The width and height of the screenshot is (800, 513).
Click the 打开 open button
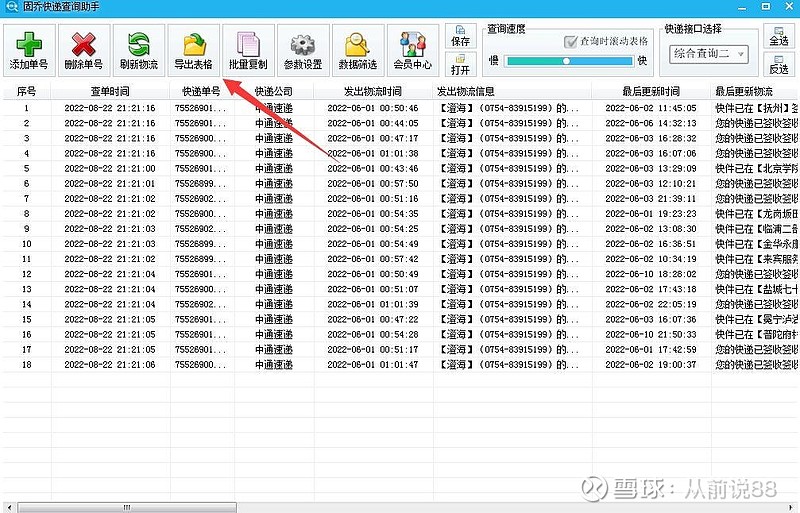pos(460,64)
